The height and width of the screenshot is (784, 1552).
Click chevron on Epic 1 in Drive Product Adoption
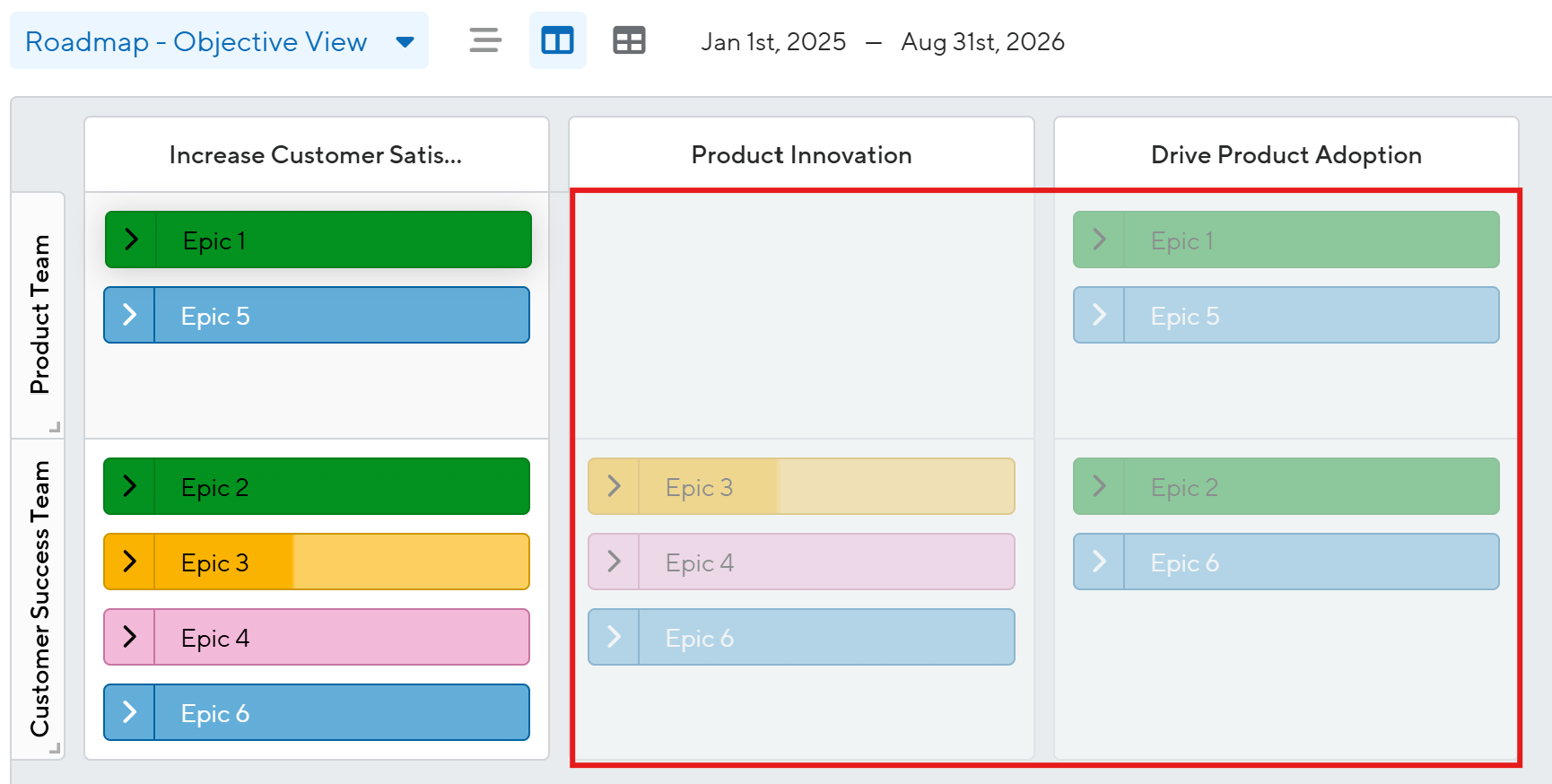1099,240
